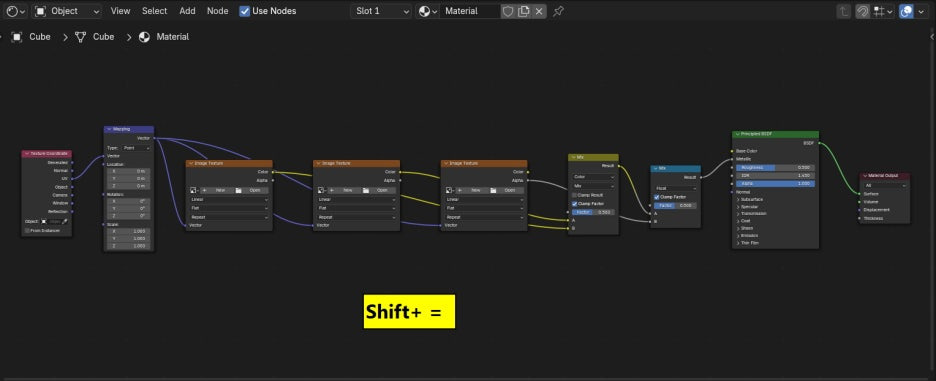Click the Cube object breadcrumb icon

(17, 36)
